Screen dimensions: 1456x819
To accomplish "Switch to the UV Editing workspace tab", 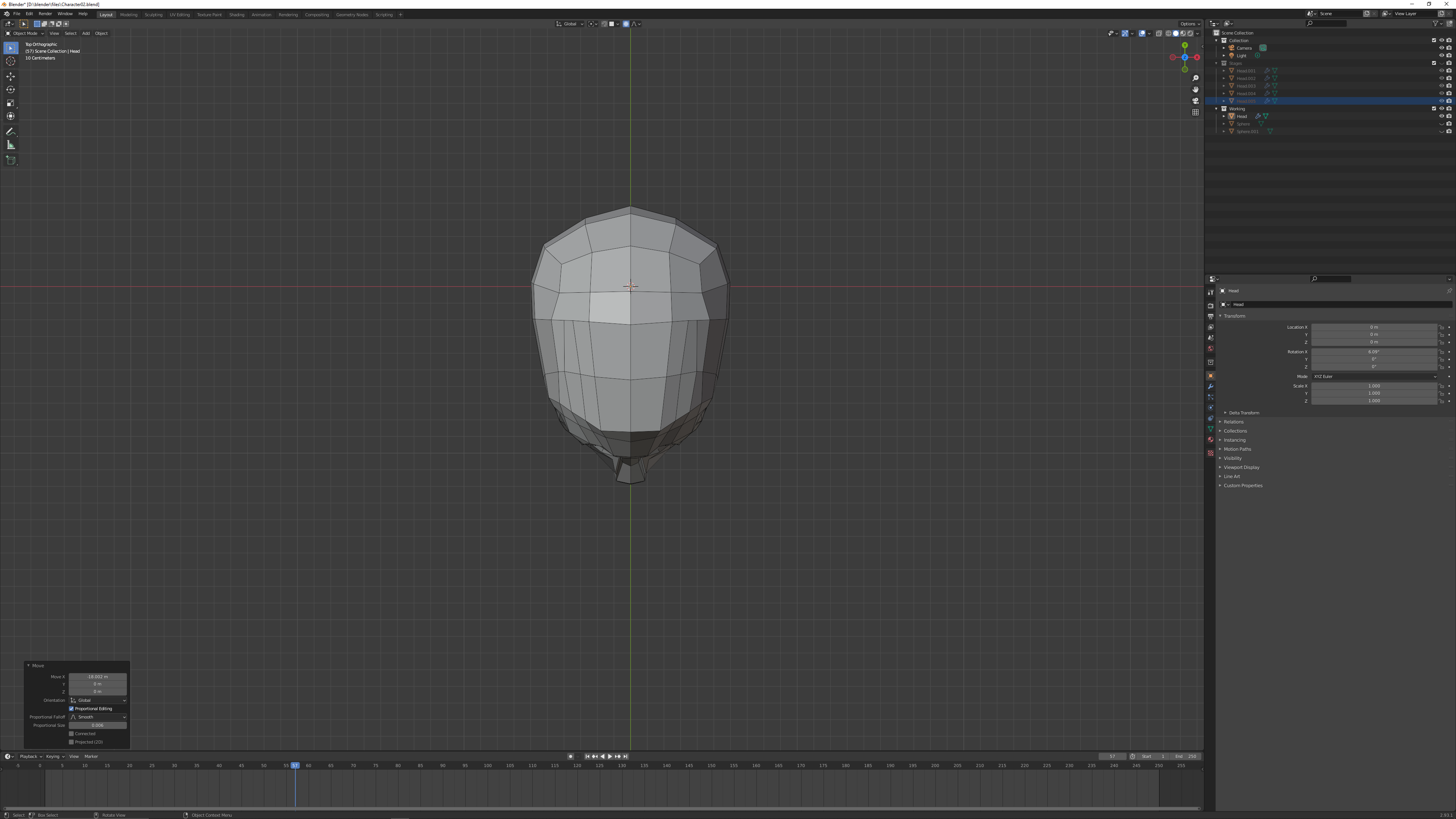I will click(x=180, y=15).
